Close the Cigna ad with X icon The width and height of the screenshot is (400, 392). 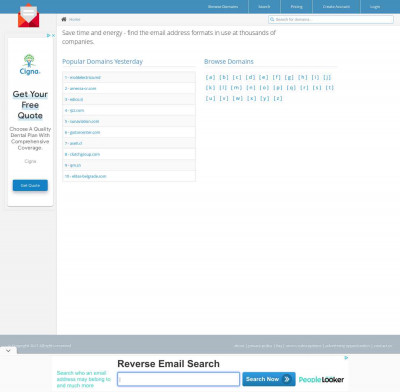pyautogui.click(x=53, y=35)
